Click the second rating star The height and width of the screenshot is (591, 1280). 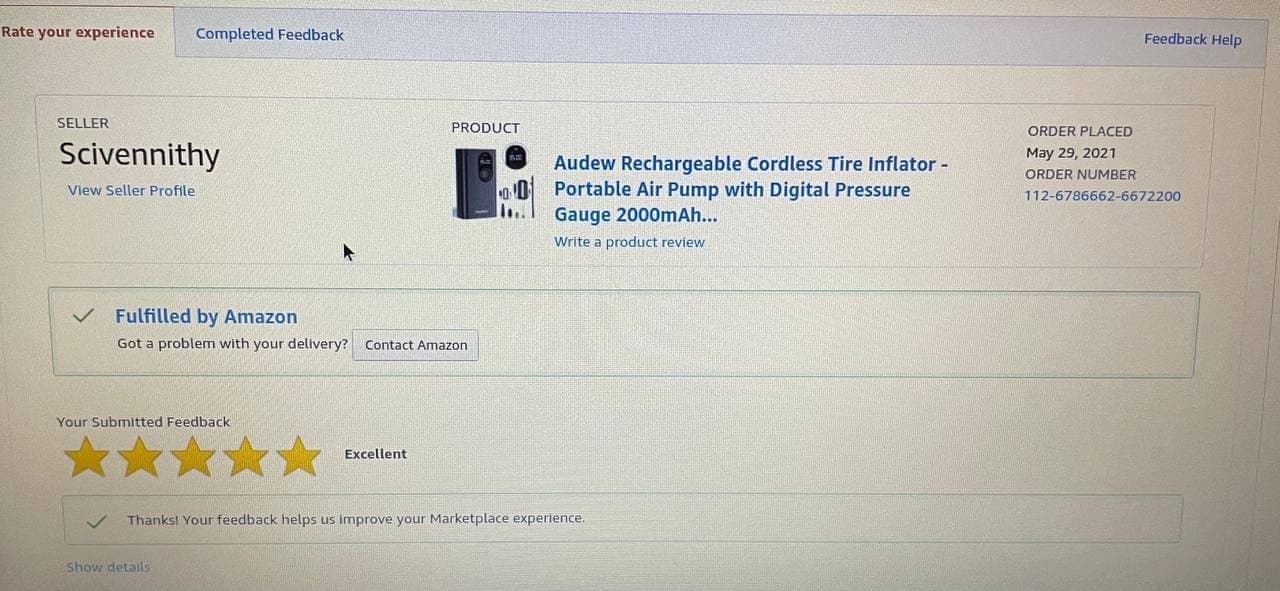(x=140, y=456)
